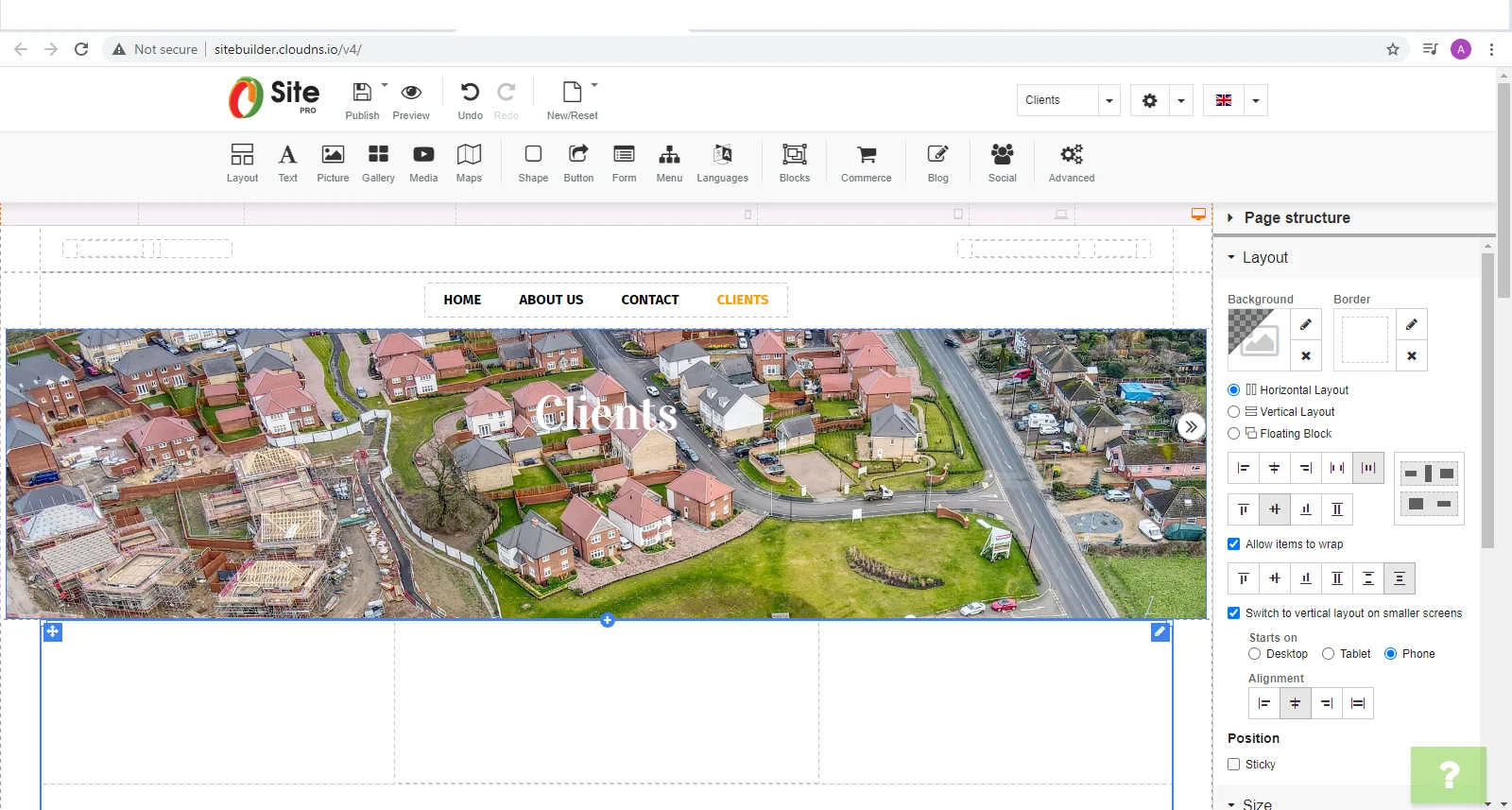This screenshot has height=810, width=1512.
Task: Open the Clients page dropdown
Action: coord(1069,100)
